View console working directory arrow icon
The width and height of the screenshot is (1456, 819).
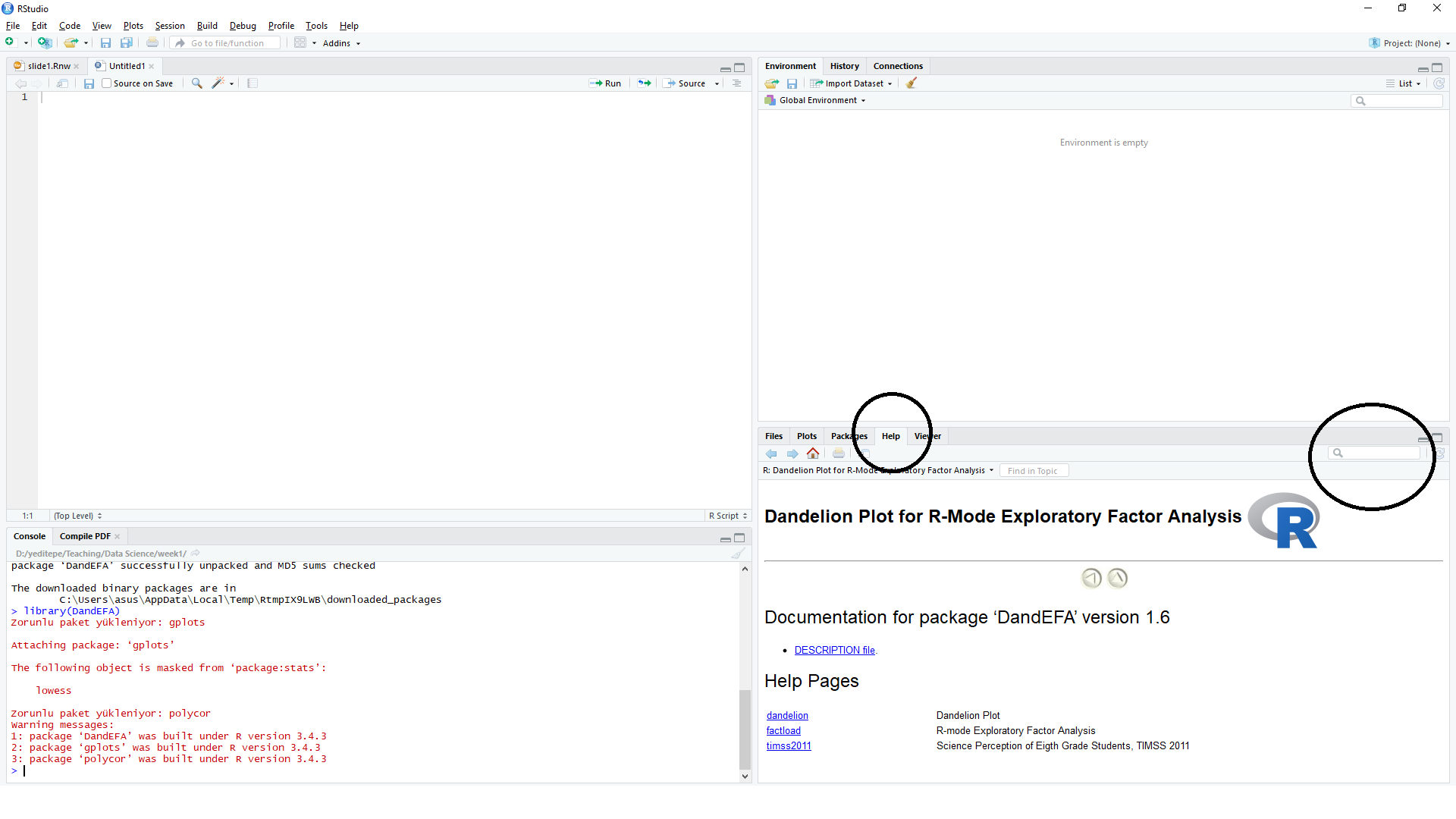point(195,554)
